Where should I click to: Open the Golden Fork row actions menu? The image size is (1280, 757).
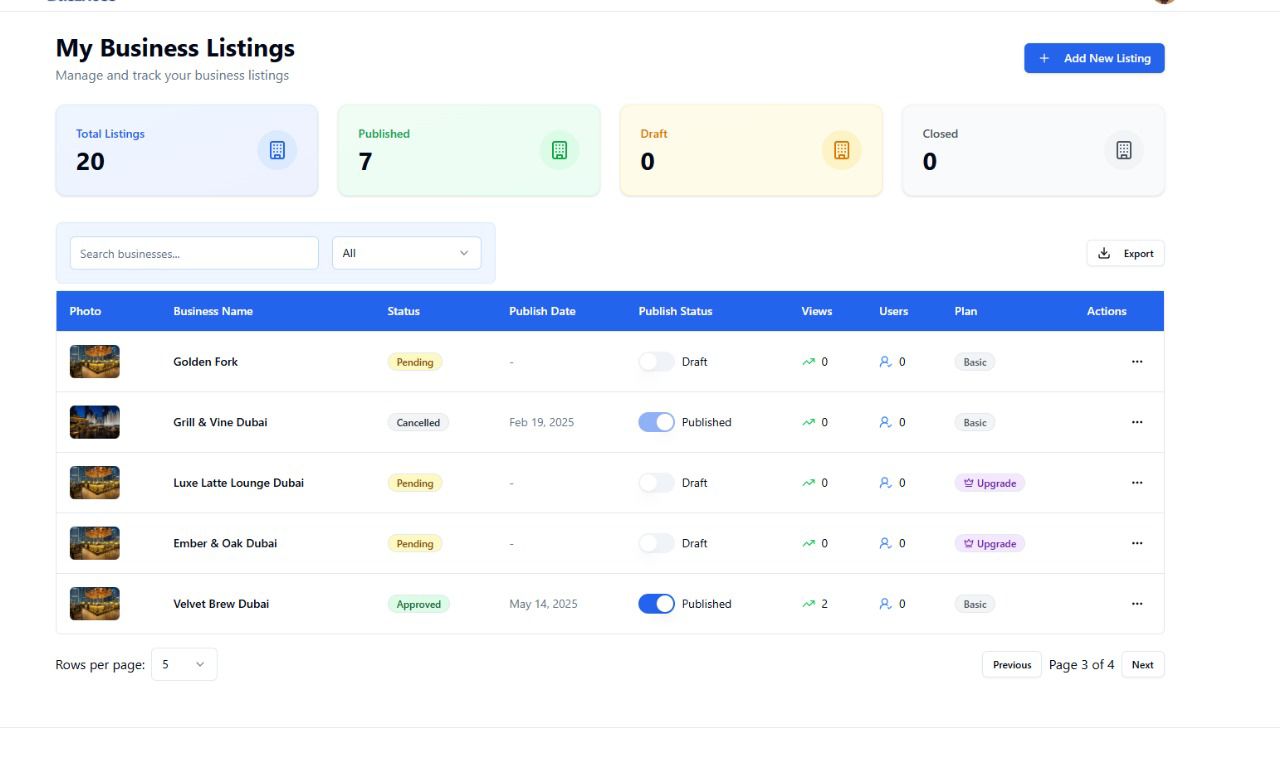coord(1137,362)
